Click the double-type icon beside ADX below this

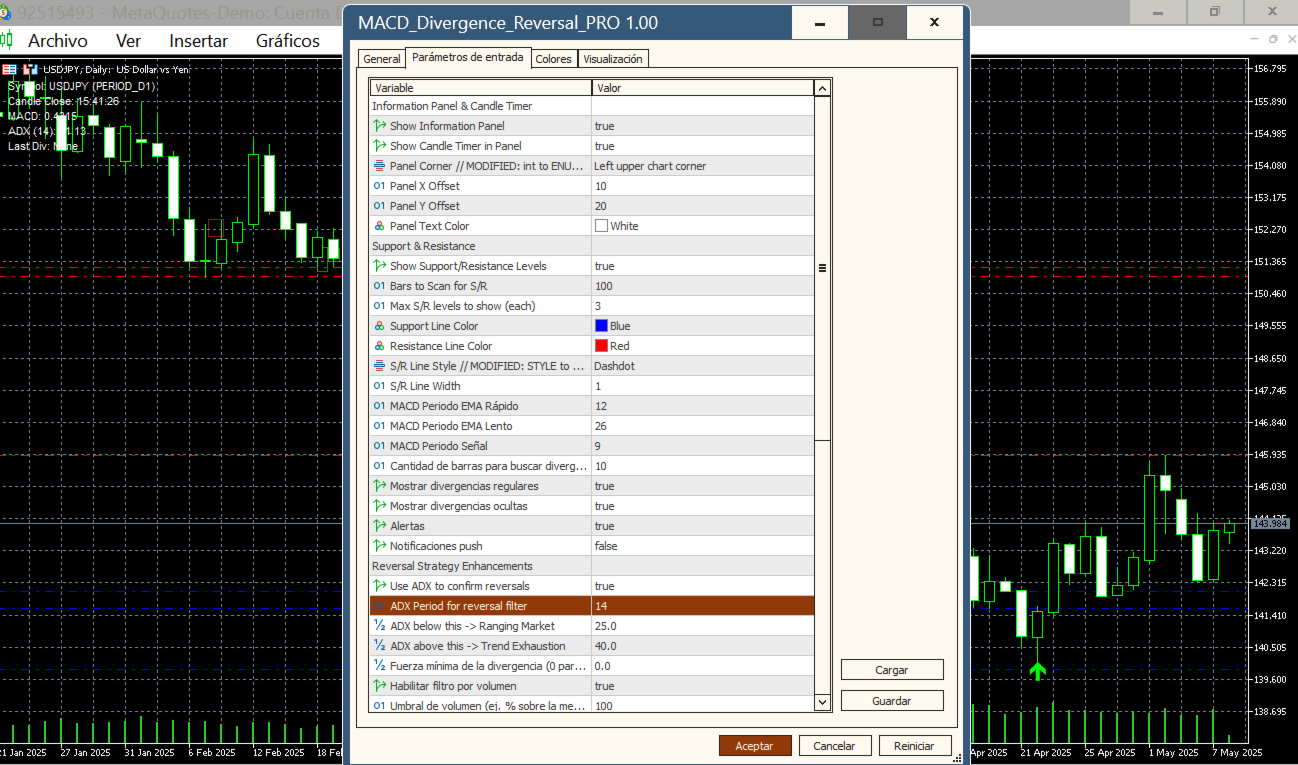point(379,626)
